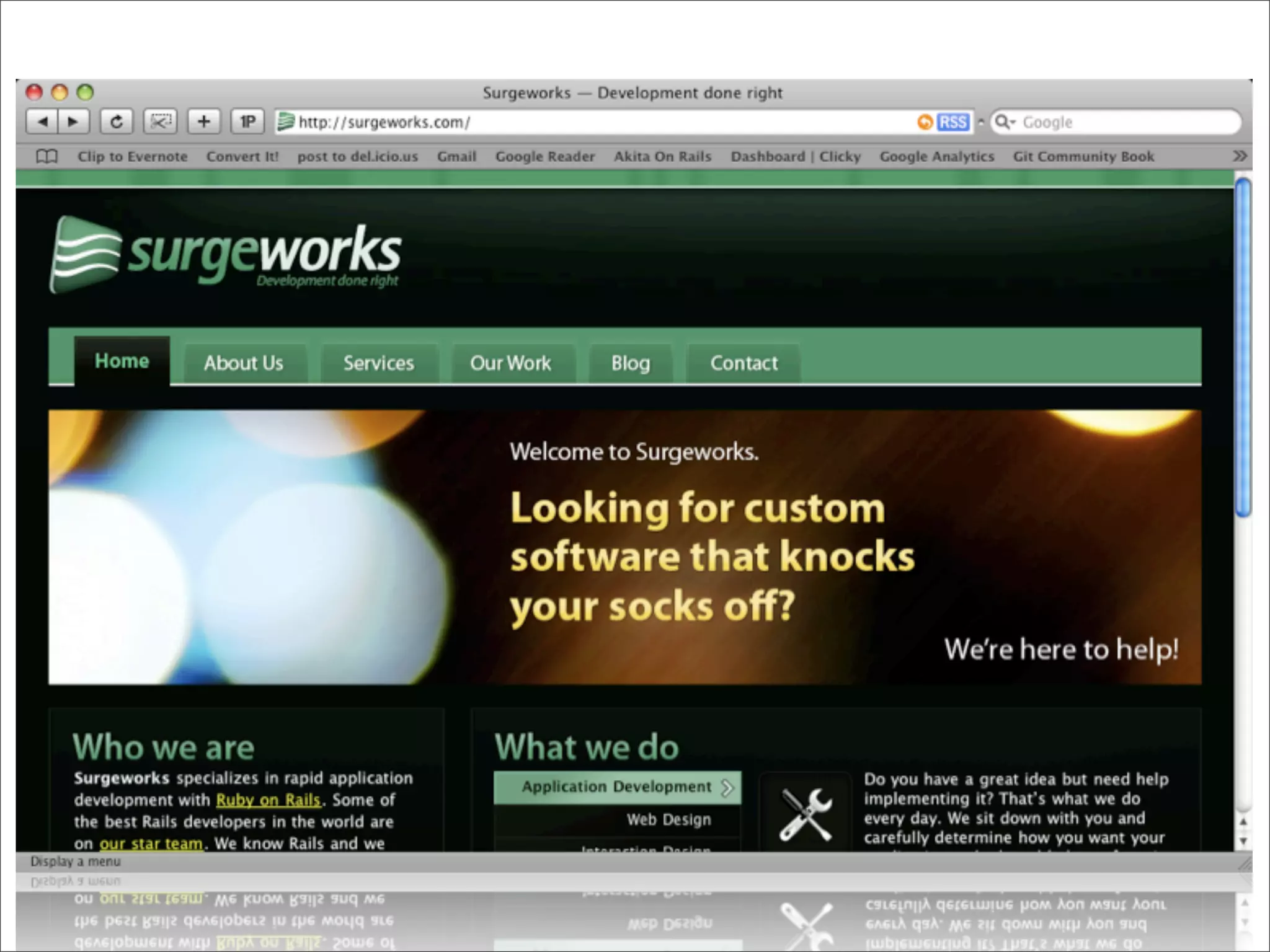Image resolution: width=1270 pixels, height=952 pixels.
Task: Click the web clip scissors icon
Action: tap(160, 121)
